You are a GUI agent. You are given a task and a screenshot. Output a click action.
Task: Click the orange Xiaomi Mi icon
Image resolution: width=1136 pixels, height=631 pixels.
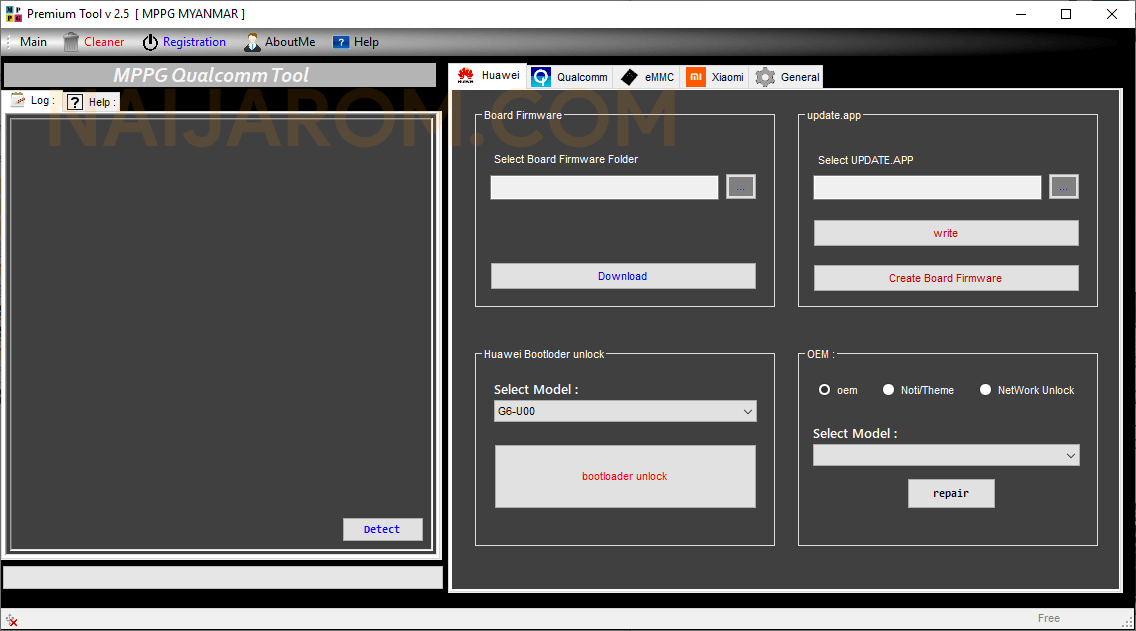coord(696,77)
